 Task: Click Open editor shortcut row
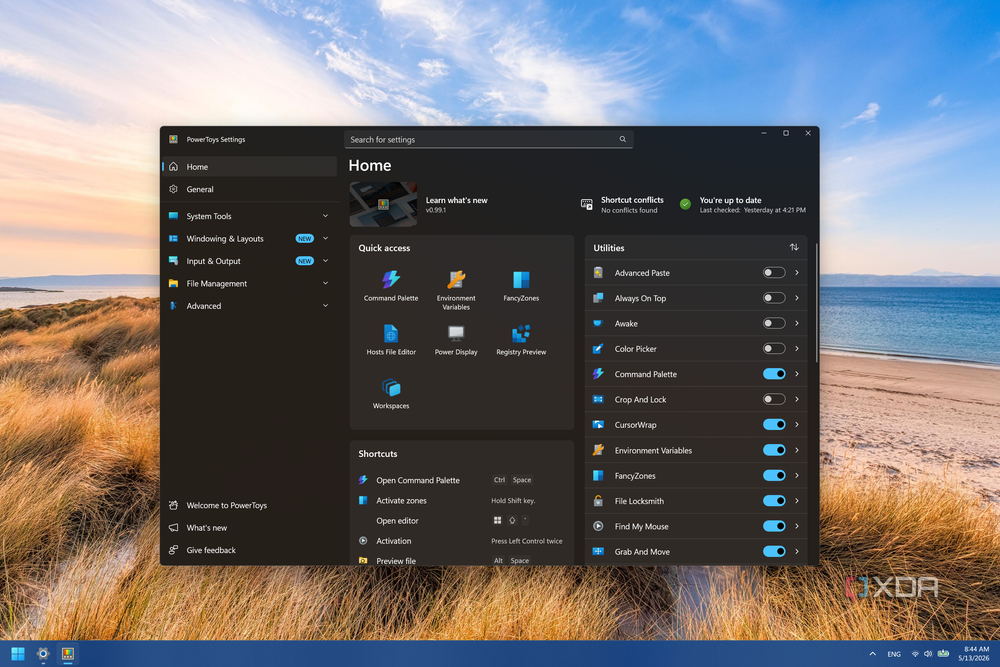point(462,520)
